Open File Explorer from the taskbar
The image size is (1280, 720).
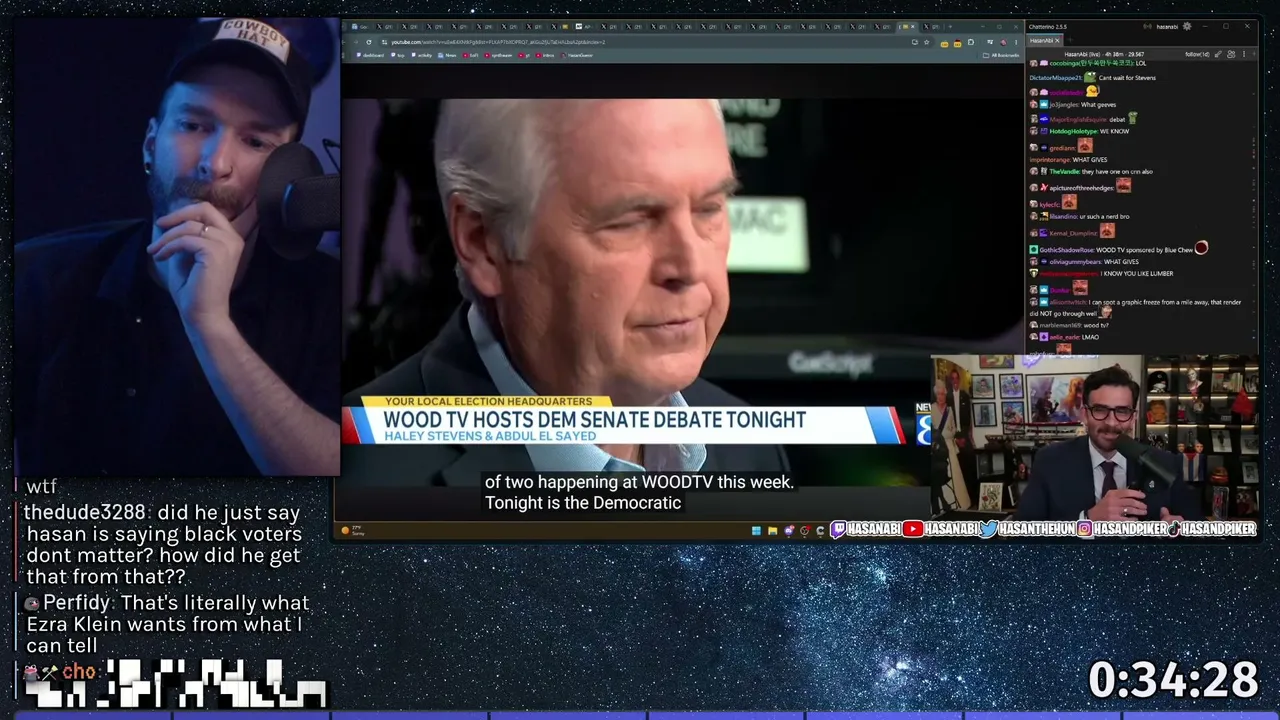(772, 530)
